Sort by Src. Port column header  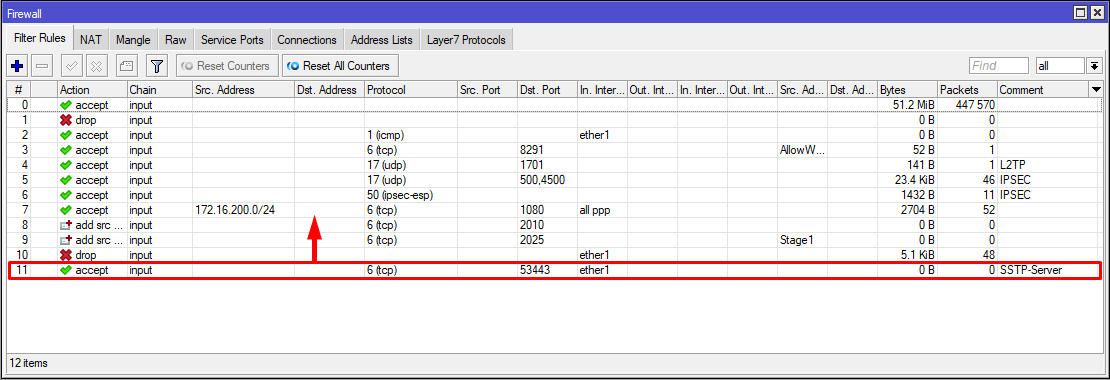point(487,90)
